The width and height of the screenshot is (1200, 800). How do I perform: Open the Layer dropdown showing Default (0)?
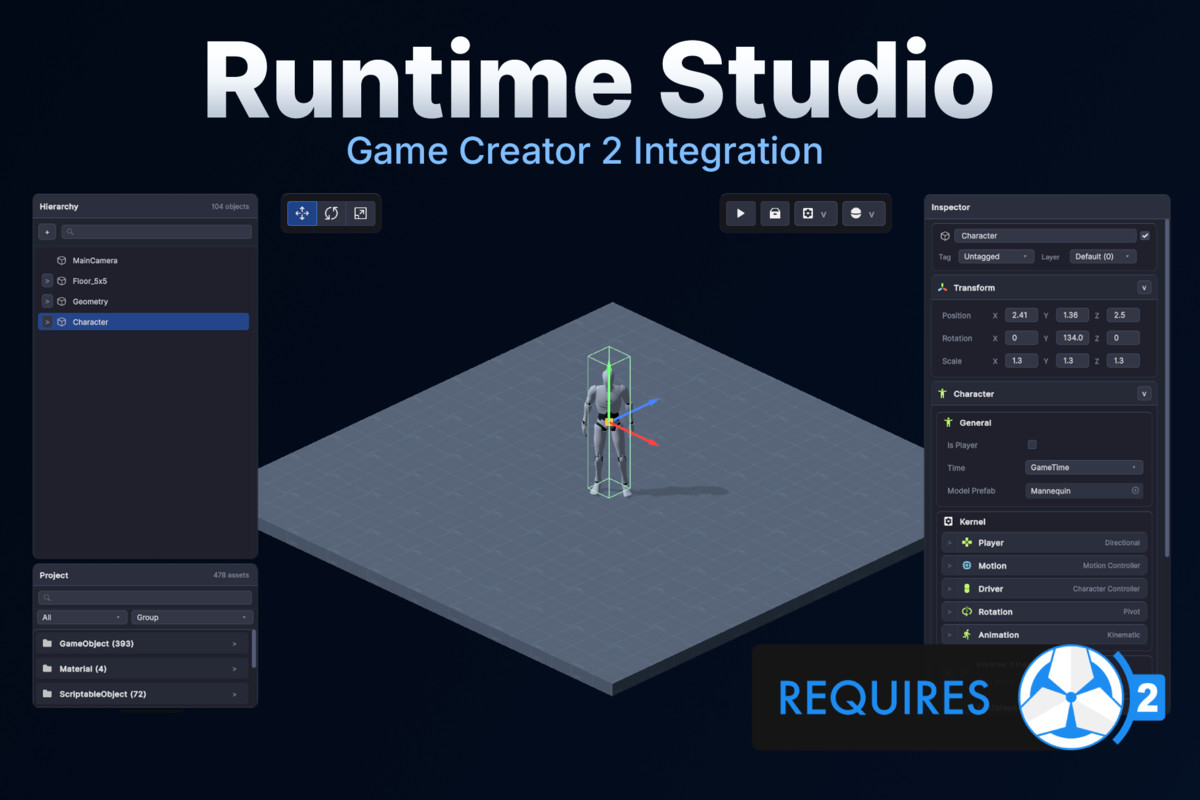click(x=1103, y=256)
